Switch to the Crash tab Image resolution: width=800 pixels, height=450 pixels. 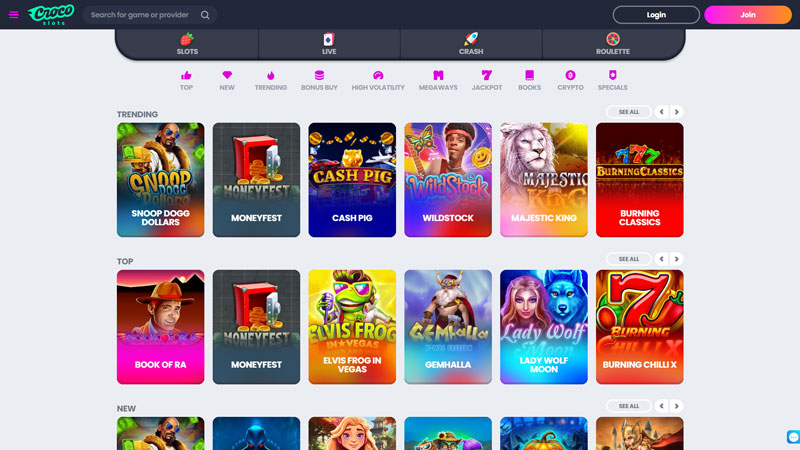pos(471,44)
